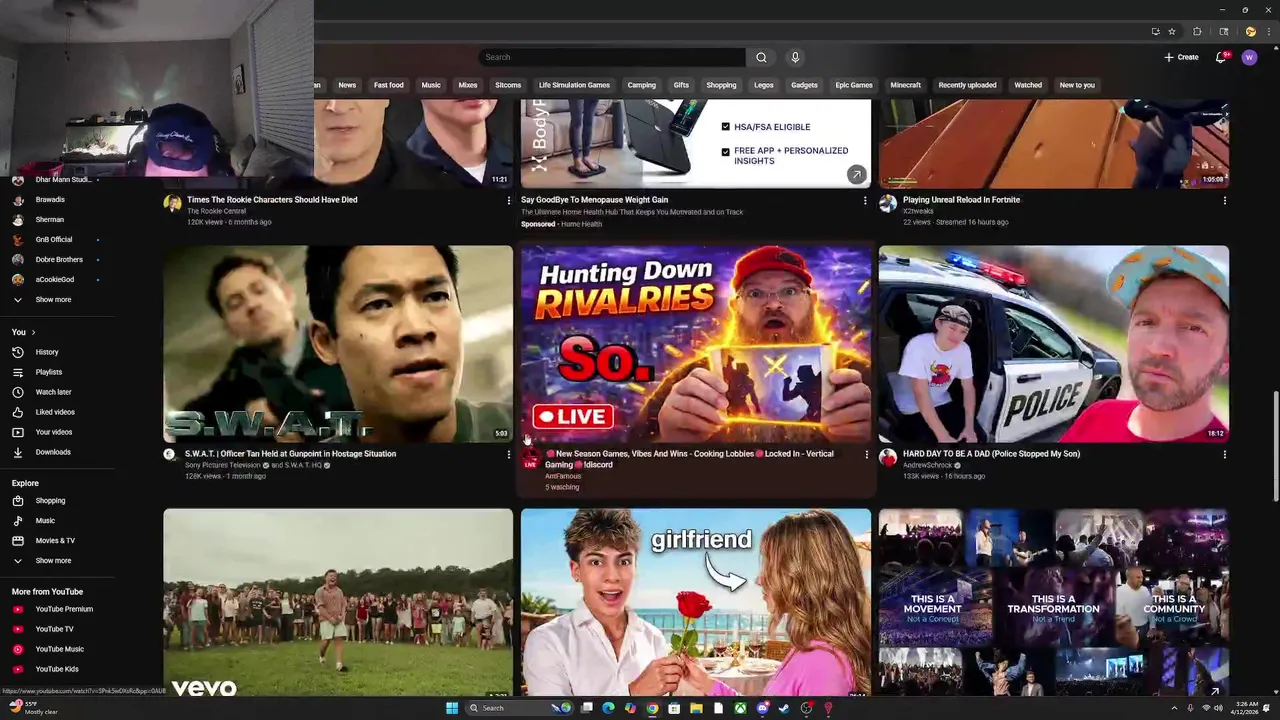Select the News filter chip
1280x720 pixels.
(347, 85)
